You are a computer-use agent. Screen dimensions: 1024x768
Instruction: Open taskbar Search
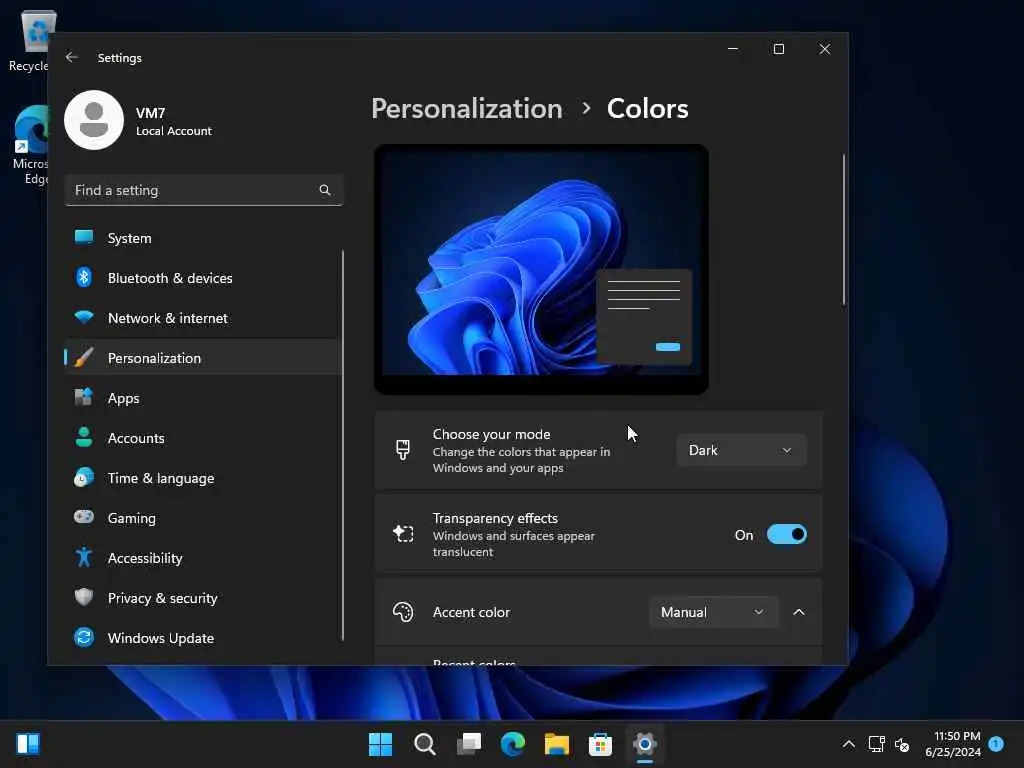(424, 744)
